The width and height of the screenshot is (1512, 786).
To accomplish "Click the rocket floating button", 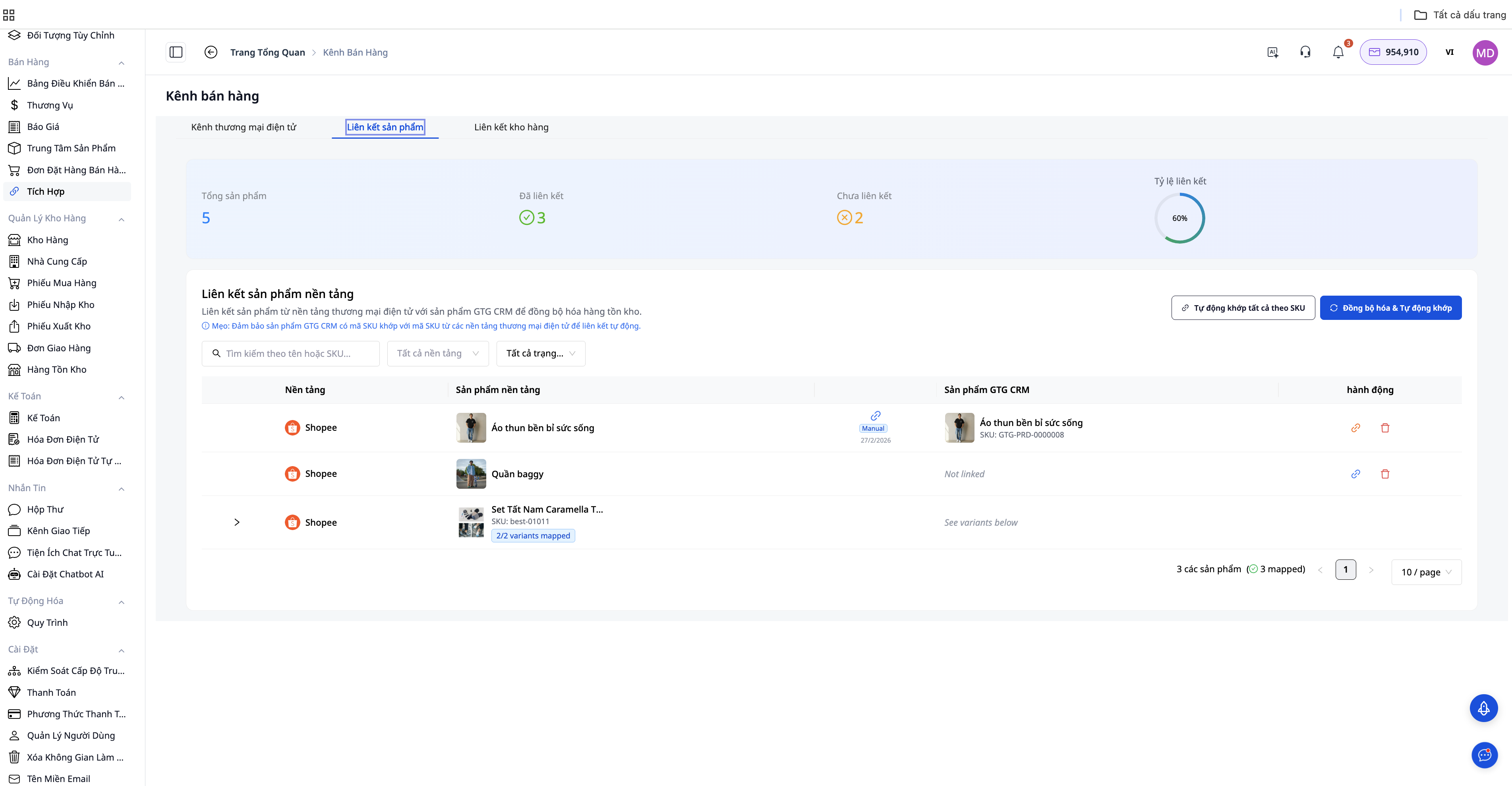I will (1483, 708).
